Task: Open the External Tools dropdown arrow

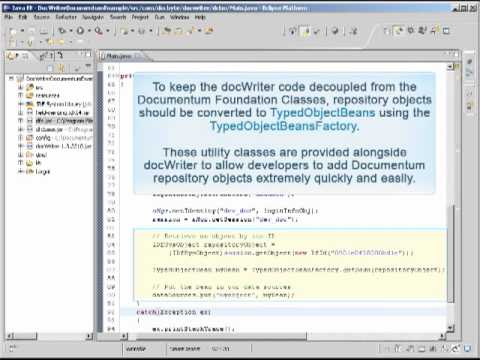Action: pos(108,31)
